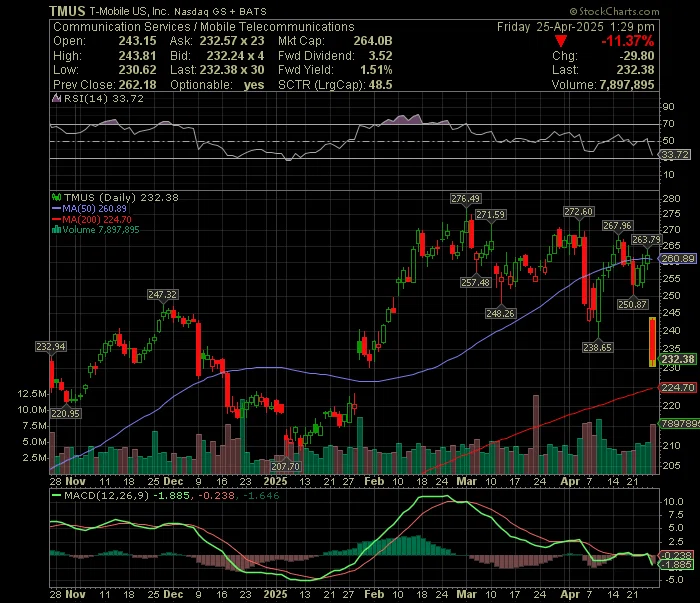Click the MACD(12,26,9) -1.885 legend text
Viewport: 700px width, 603px height.
pyautogui.click(x=127, y=495)
